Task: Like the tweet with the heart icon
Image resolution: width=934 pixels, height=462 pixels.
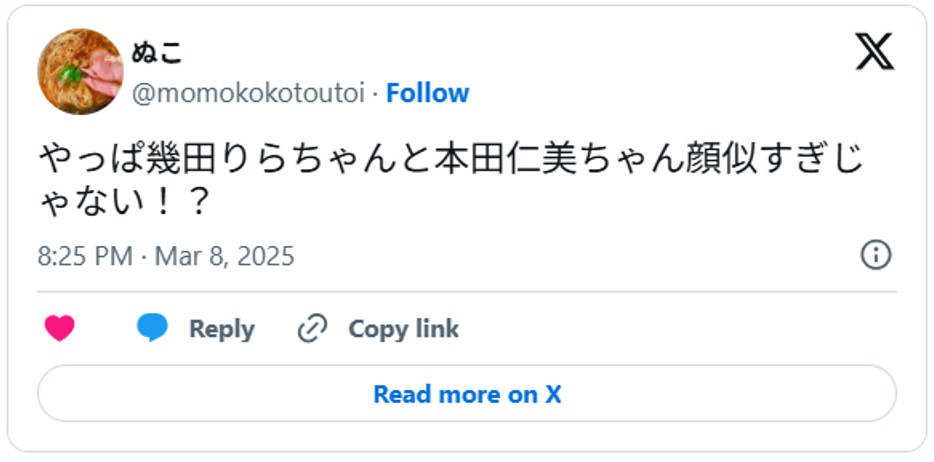Action: pyautogui.click(x=60, y=329)
